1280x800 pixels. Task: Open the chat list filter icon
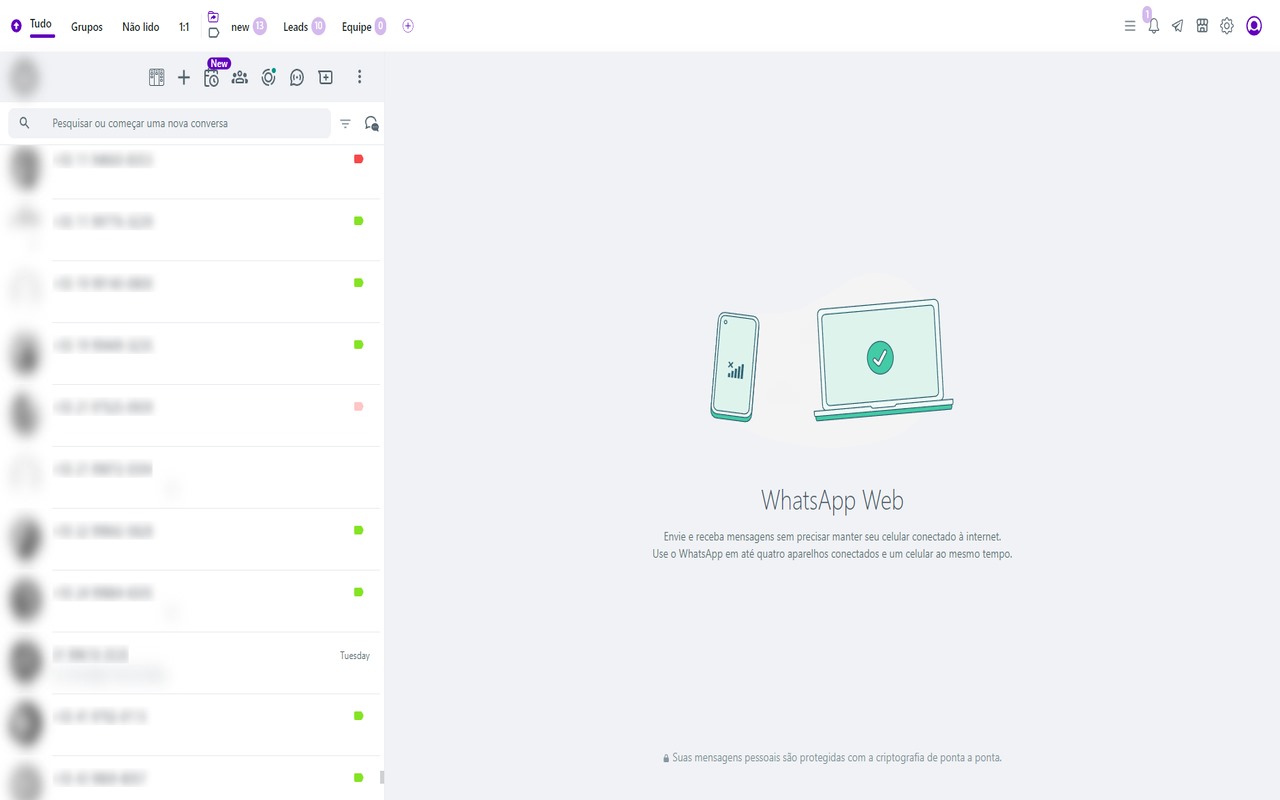[345, 124]
